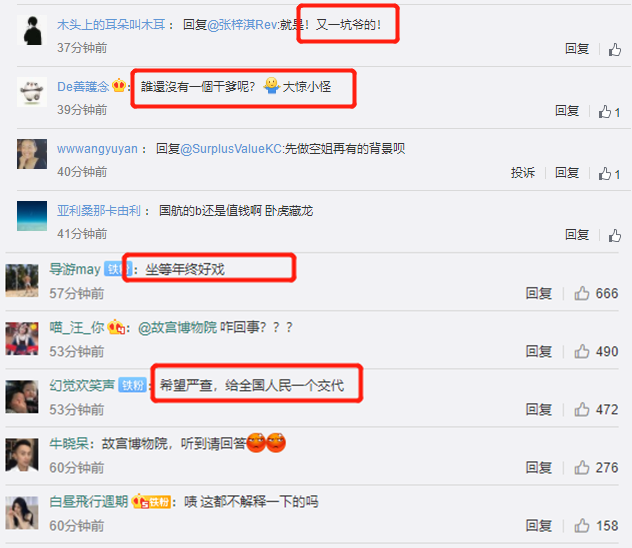
Task: Reply to De善護念's comment
Action: 567,110
